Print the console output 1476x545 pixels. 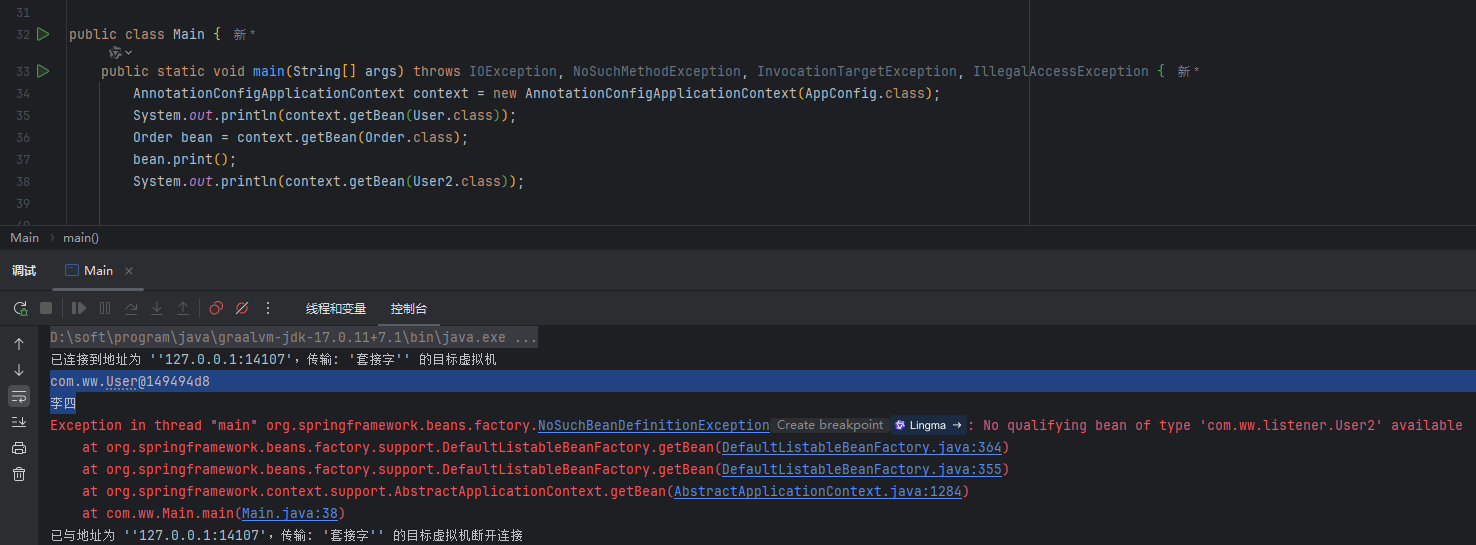[x=19, y=448]
